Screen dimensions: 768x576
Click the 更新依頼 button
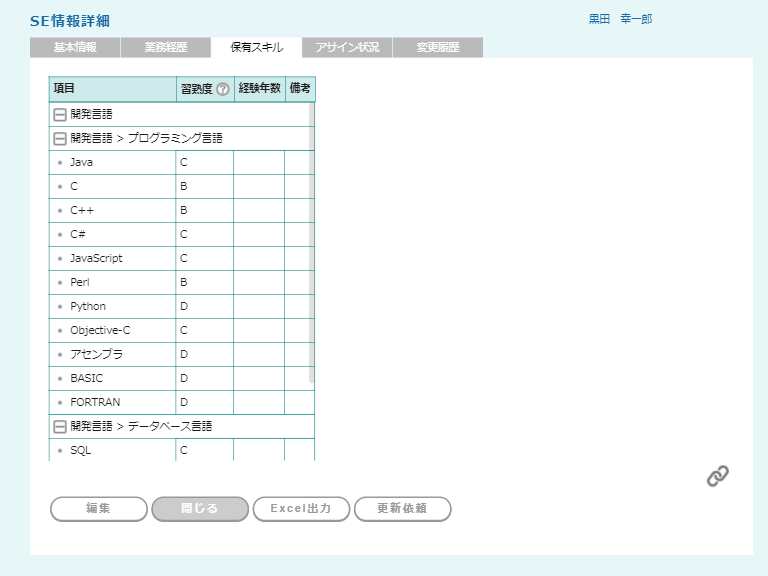pyautogui.click(x=402, y=509)
